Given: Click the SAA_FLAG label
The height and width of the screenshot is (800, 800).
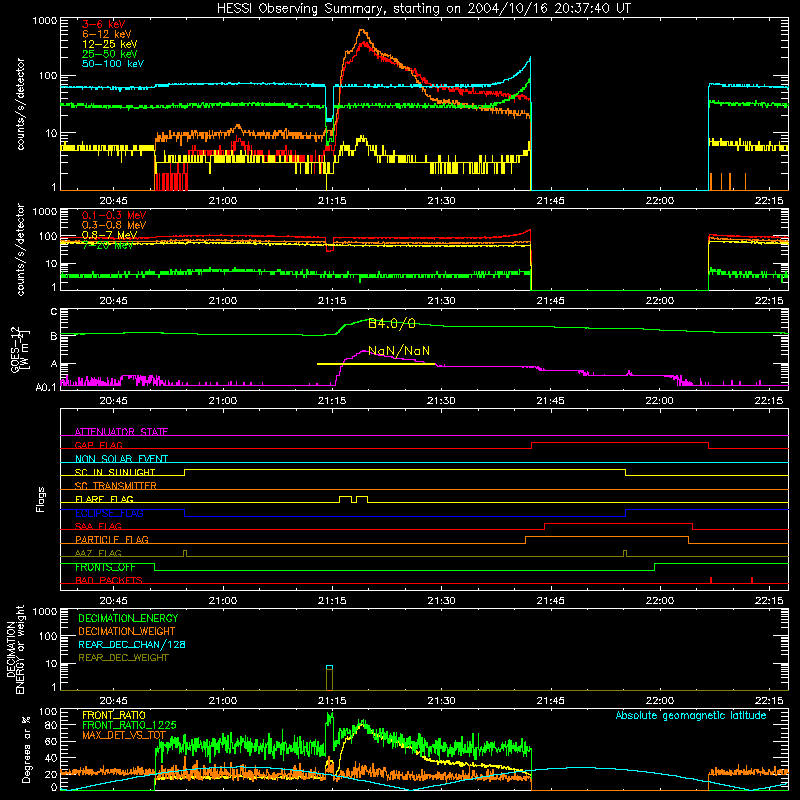Looking at the screenshot, I should pyautogui.click(x=98, y=526).
